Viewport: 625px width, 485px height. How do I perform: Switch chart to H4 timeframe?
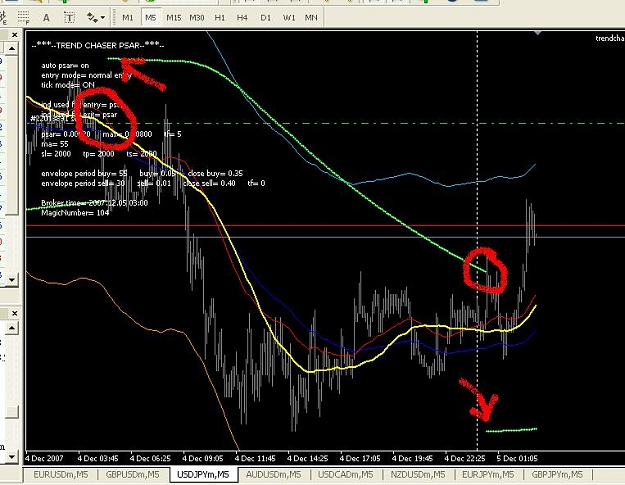(x=242, y=18)
